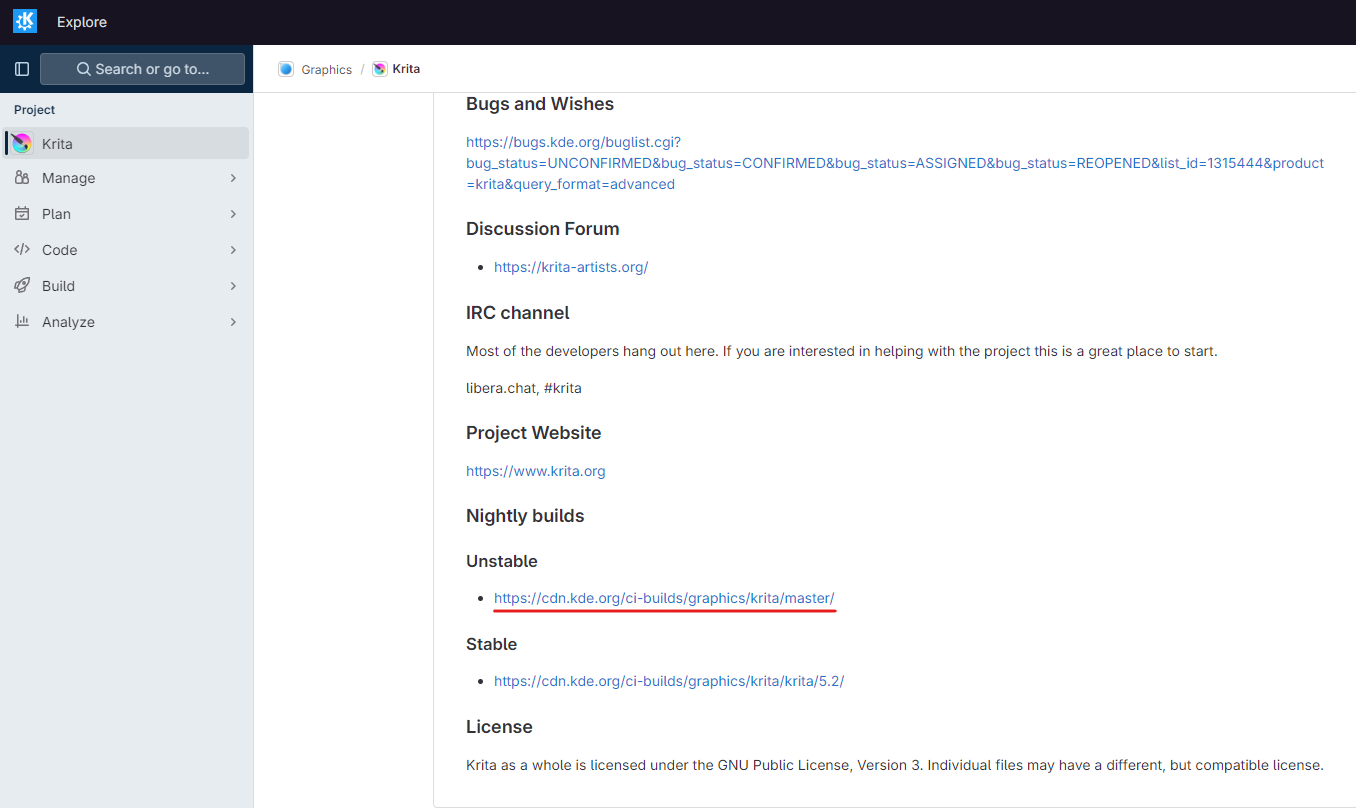Open the Manage menu item

point(127,178)
